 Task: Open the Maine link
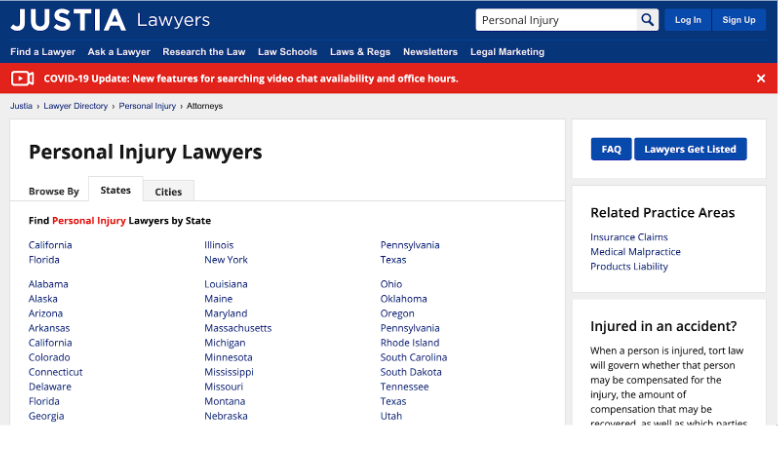click(218, 299)
